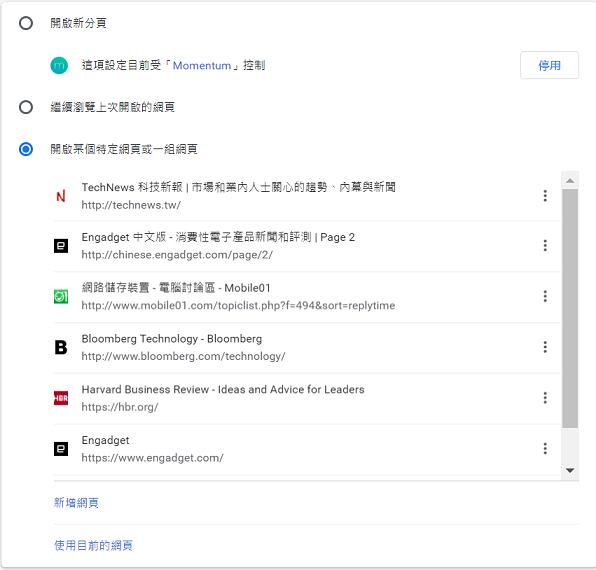Click the TechNews red N favicon
This screenshot has width=596, height=570.
click(x=61, y=196)
